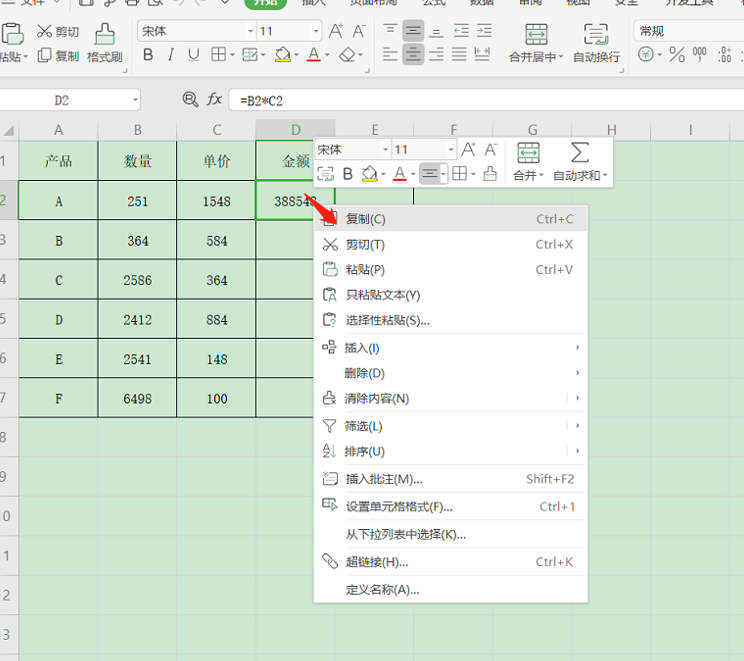Screen dimensions: 744x661
Task: Toggle Bold in the mini toolbar
Action: 347,174
